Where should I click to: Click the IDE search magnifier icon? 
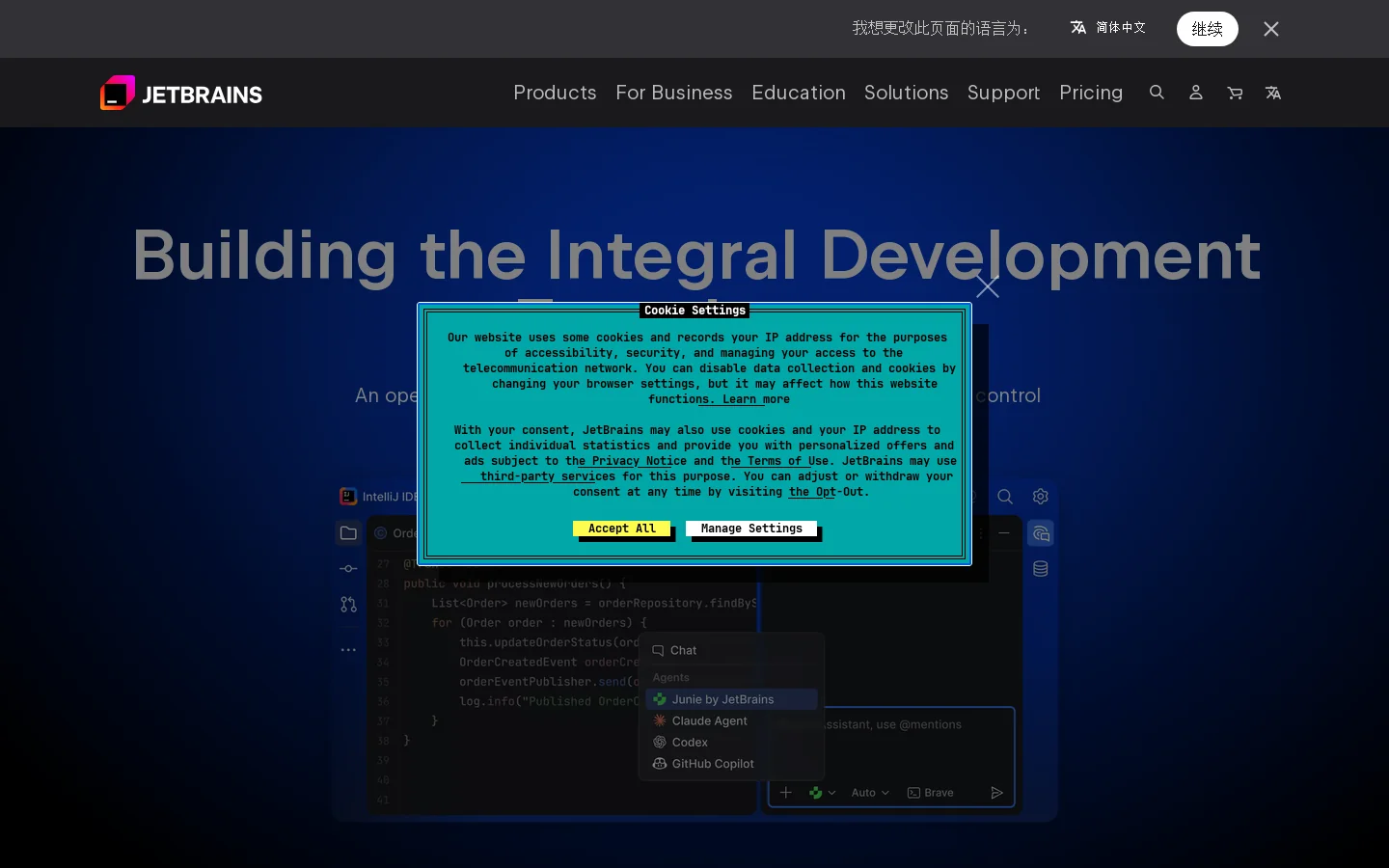click(x=1005, y=497)
